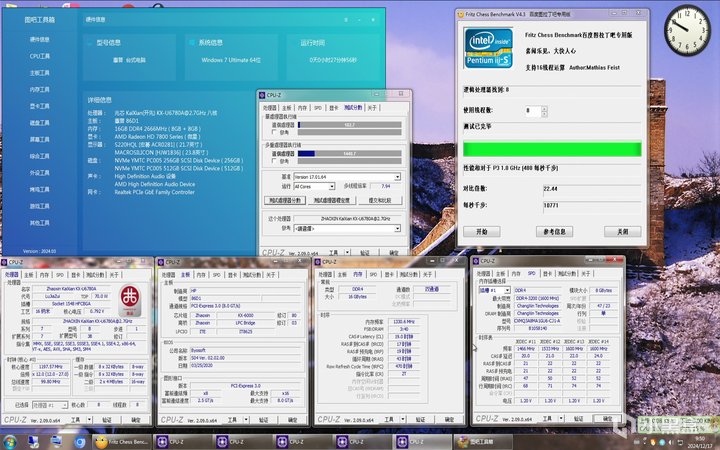Switch to 关于 tab in CPU-Z benchmark window
The width and height of the screenshot is (720, 450).
(372, 108)
